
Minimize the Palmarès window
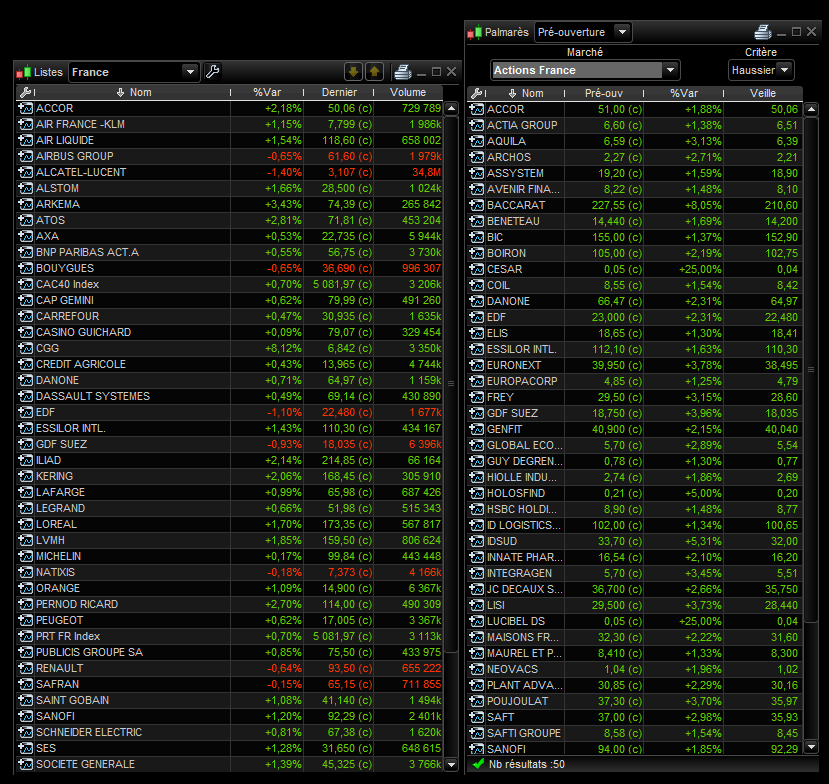click(x=781, y=33)
